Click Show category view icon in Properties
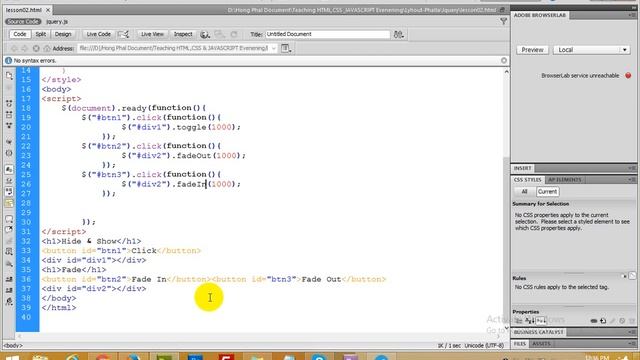 point(519,321)
